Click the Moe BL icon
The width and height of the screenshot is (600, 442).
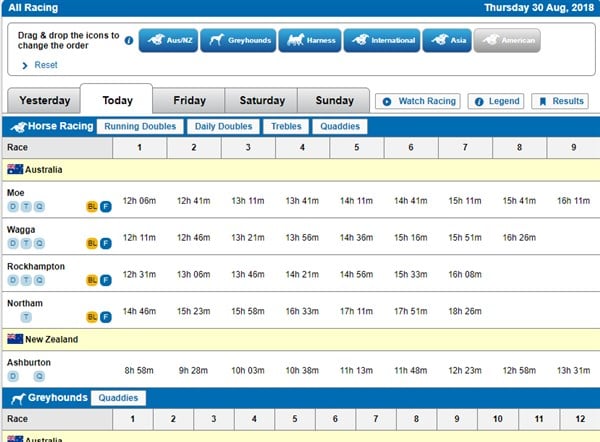click(x=92, y=207)
